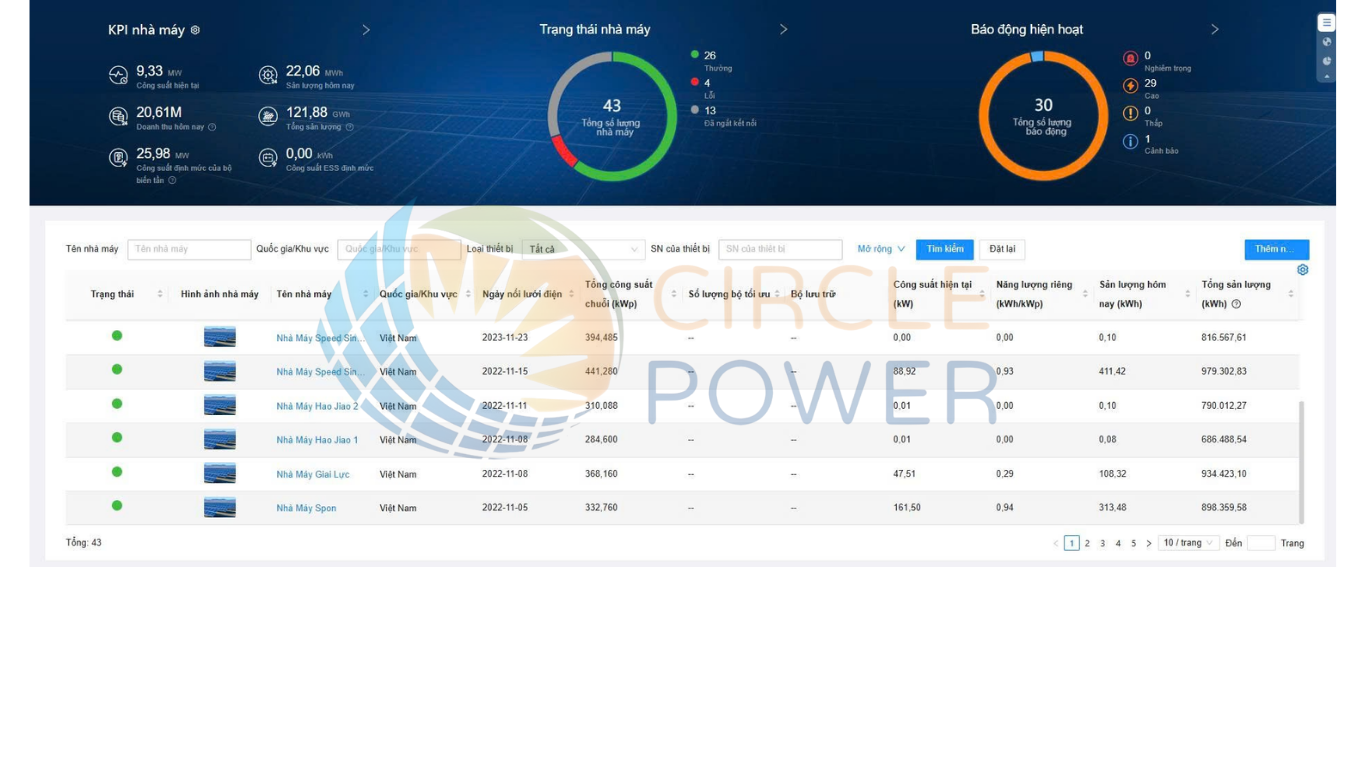Click the list view icon in side toolbar

(x=1326, y=23)
